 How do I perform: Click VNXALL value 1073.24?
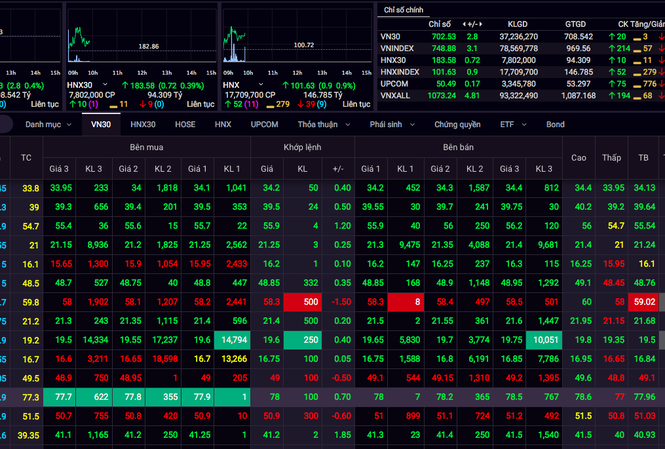441,95
